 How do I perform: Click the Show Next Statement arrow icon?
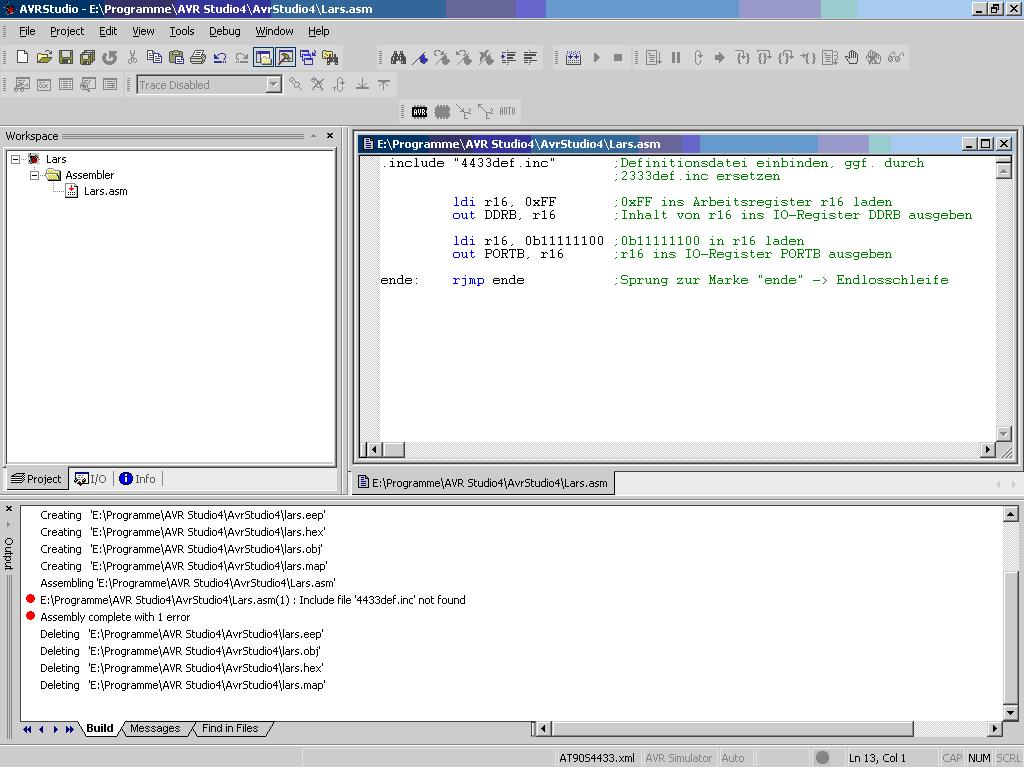pos(720,57)
